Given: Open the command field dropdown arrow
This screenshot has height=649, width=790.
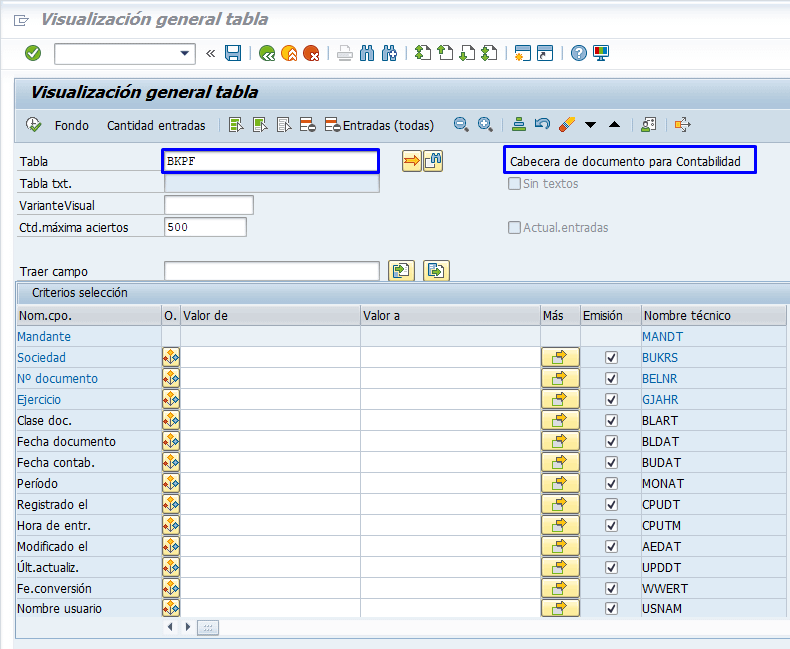Looking at the screenshot, I should 185,54.
